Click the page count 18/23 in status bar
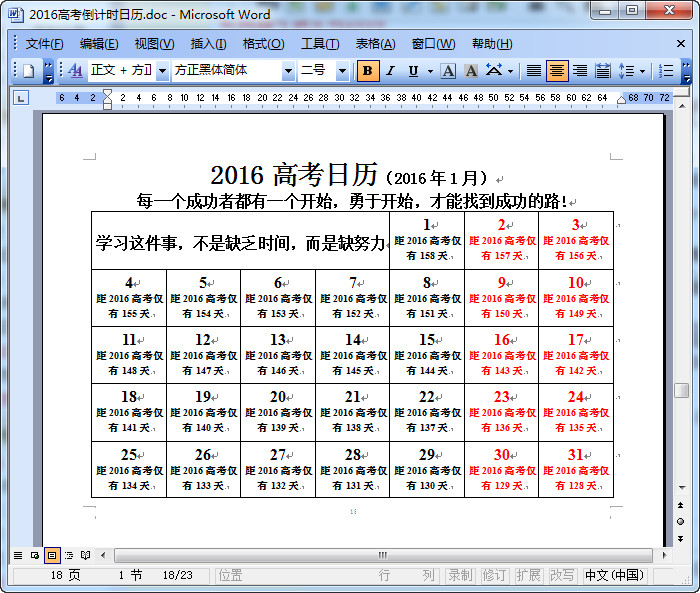This screenshot has height=593, width=700. [x=178, y=575]
